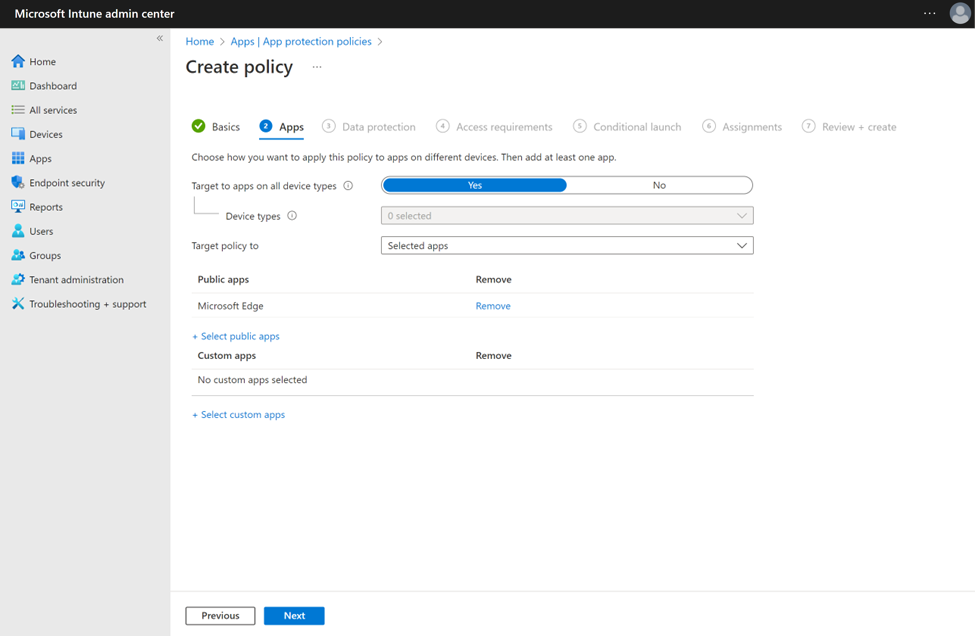Remove Microsoft Edge from public apps

[492, 305]
